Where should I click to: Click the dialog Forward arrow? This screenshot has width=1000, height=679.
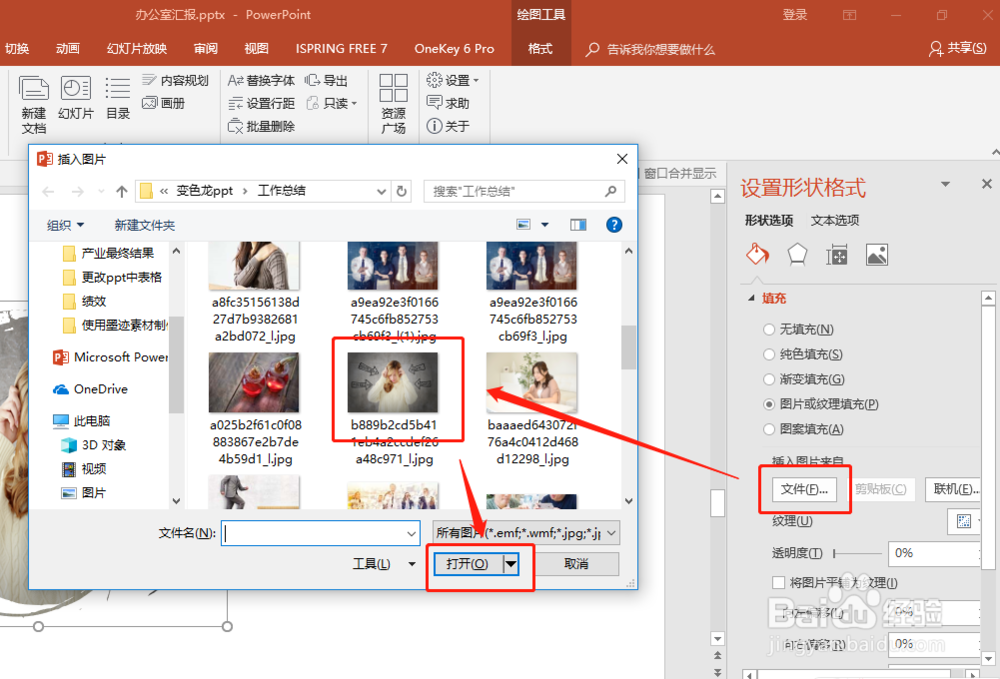(78, 191)
